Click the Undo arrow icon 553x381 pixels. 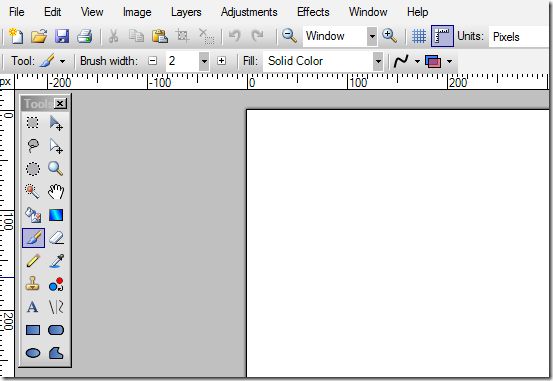(x=235, y=36)
